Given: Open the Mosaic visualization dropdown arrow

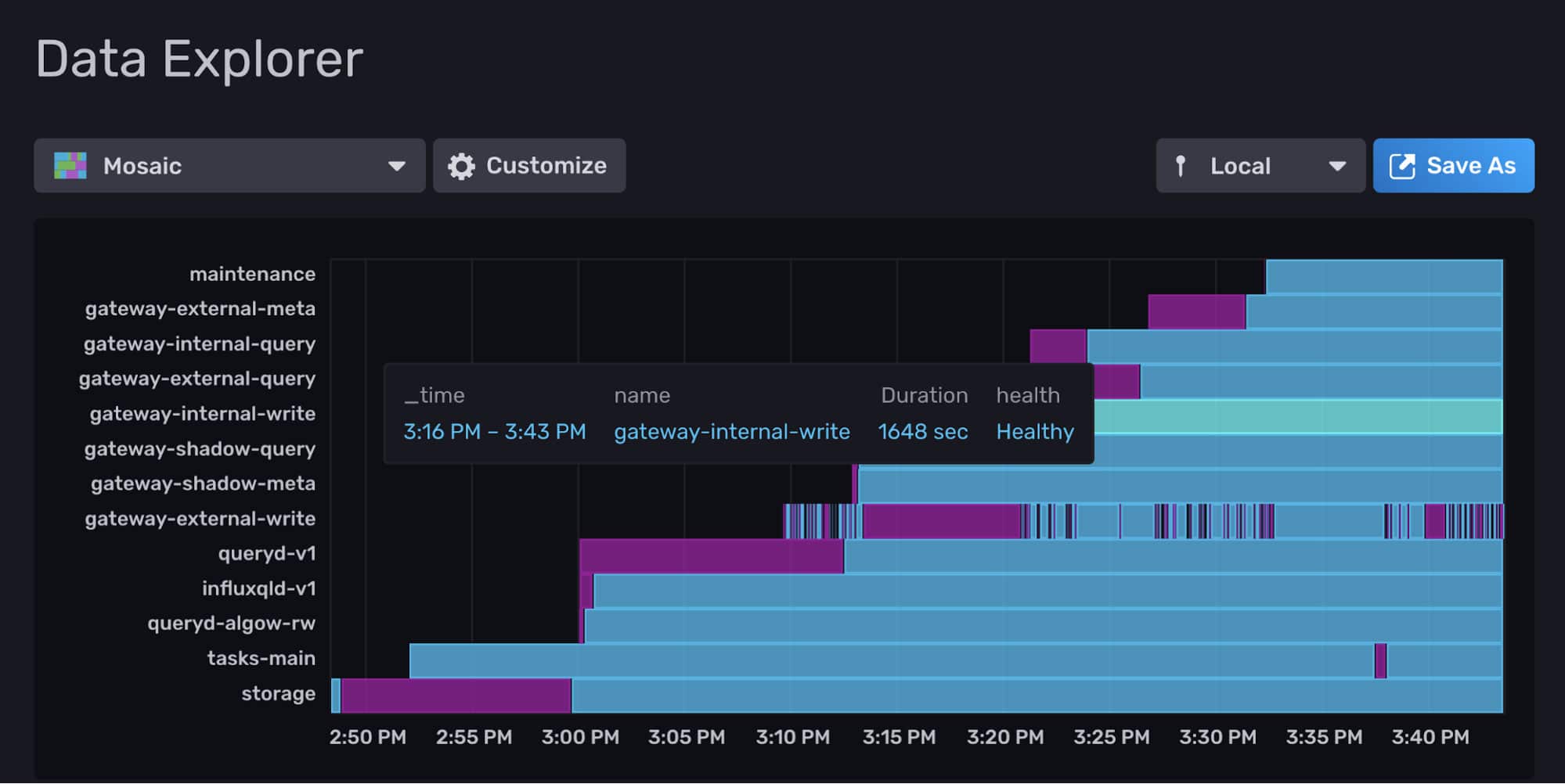Looking at the screenshot, I should tap(397, 166).
